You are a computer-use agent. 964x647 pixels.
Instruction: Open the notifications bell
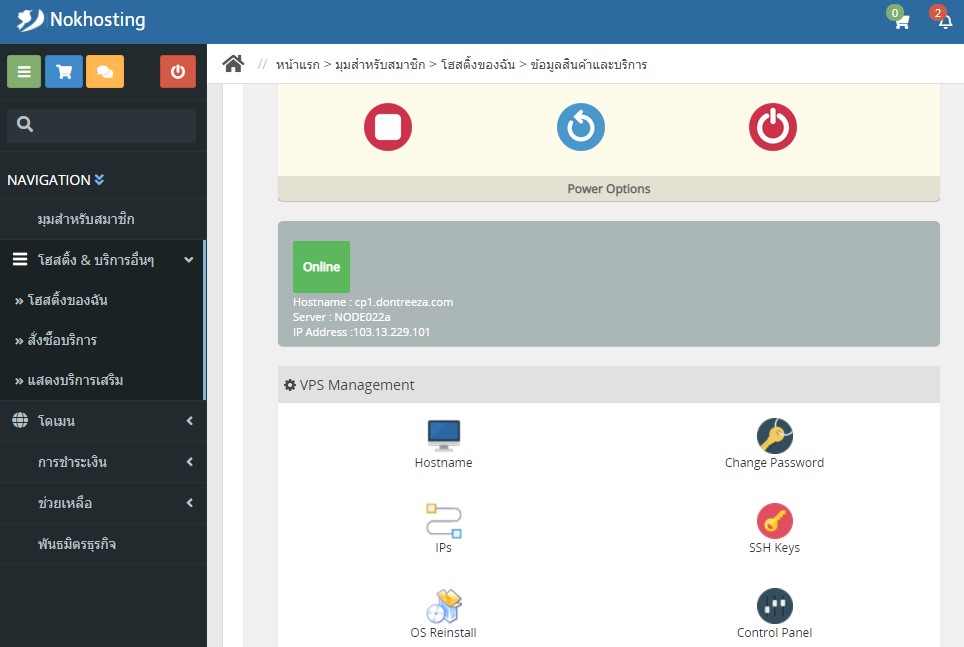pos(946,22)
